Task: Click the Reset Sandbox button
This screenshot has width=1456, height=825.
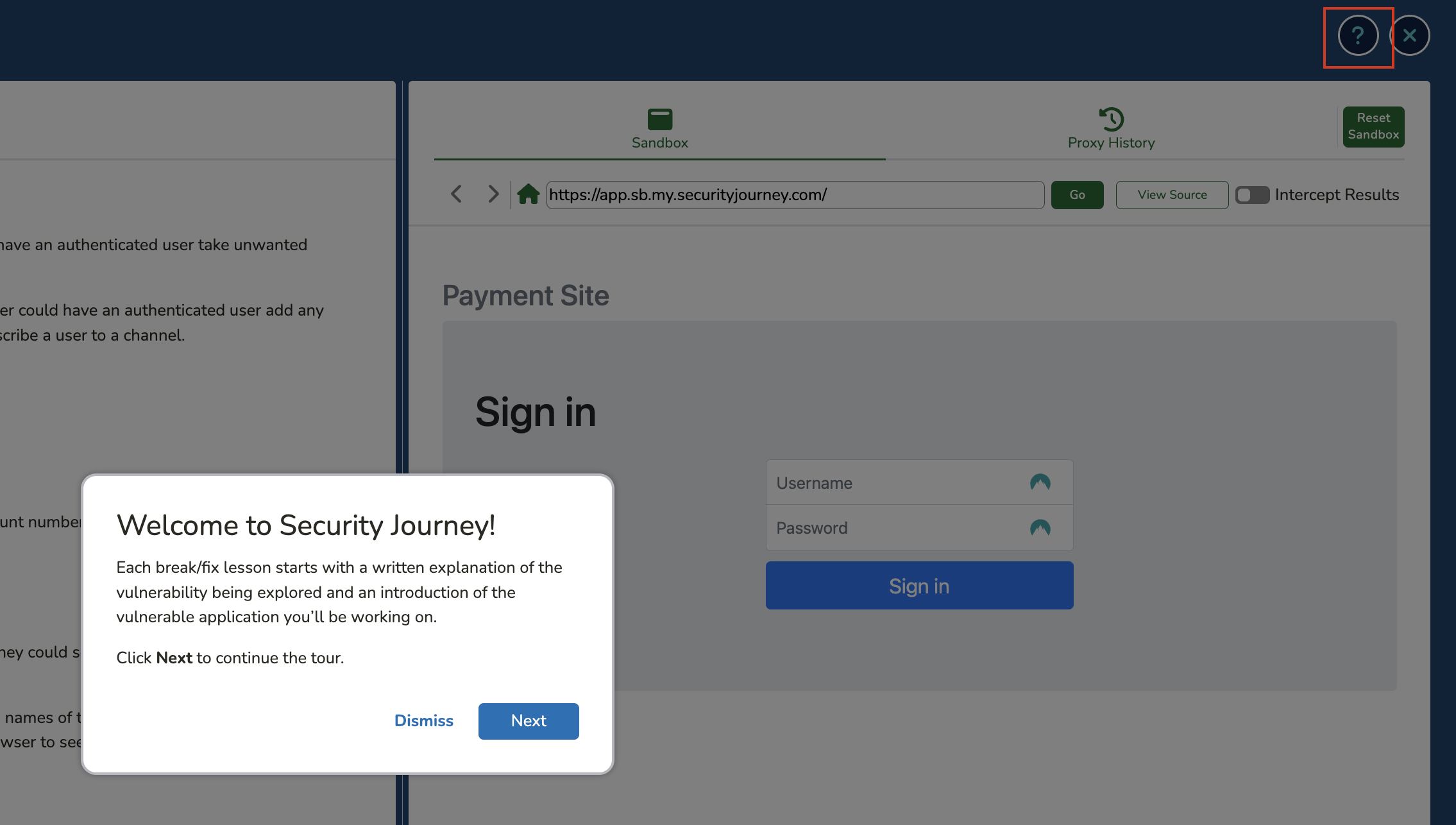Action: pos(1373,127)
